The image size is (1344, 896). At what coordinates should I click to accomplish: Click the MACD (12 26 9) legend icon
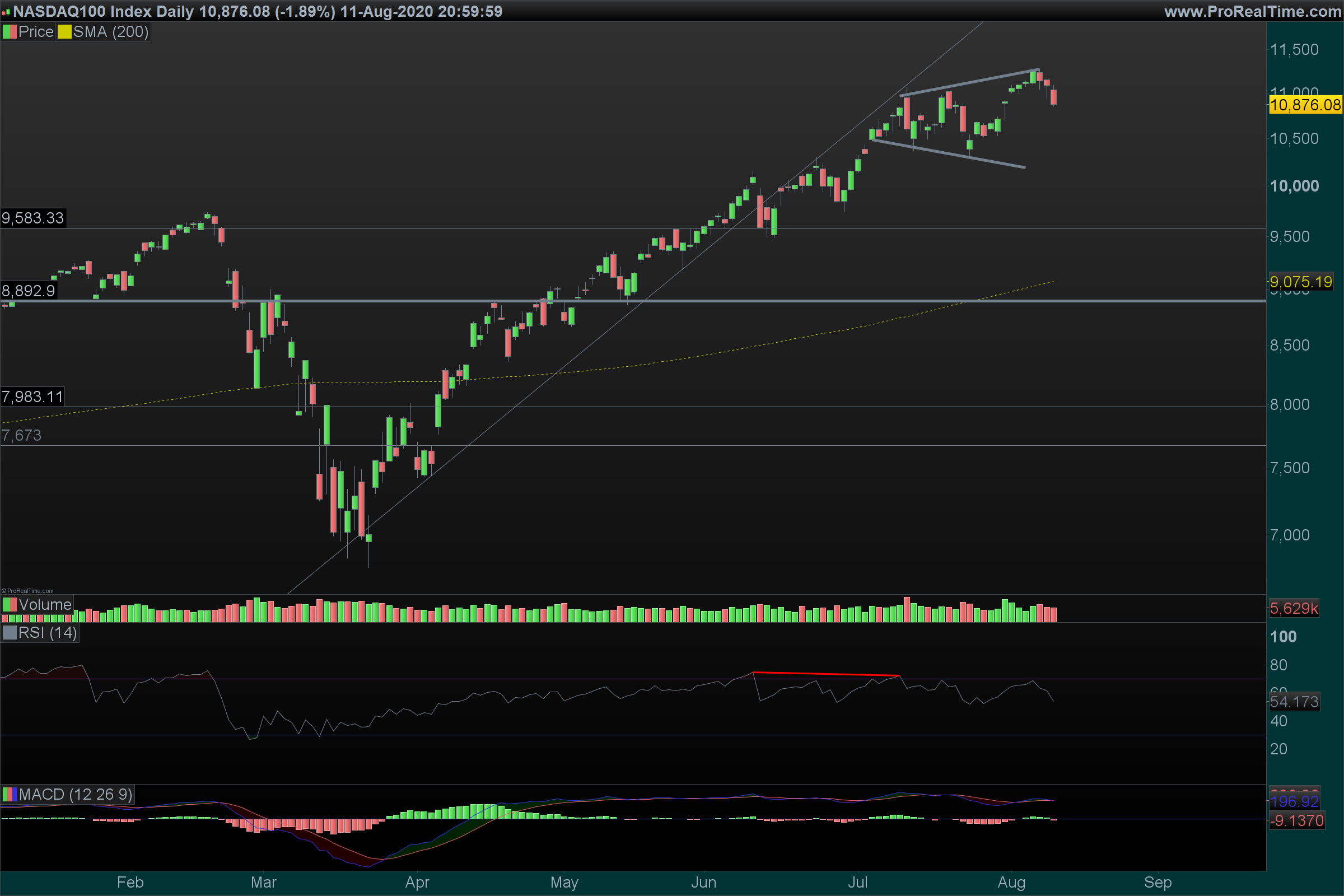[10, 794]
